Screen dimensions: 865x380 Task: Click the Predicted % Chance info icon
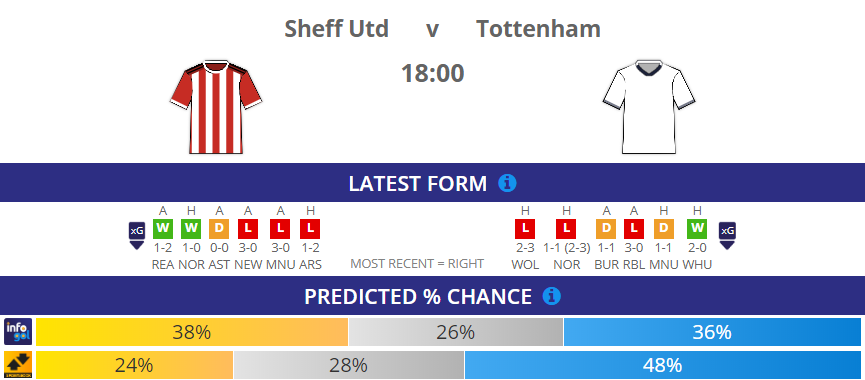pos(551,297)
